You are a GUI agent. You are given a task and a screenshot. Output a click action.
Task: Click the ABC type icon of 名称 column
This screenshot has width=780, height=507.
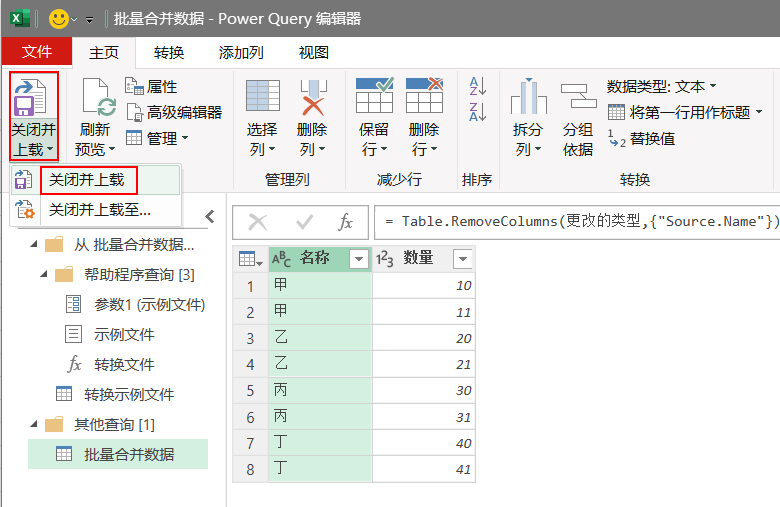coord(281,259)
